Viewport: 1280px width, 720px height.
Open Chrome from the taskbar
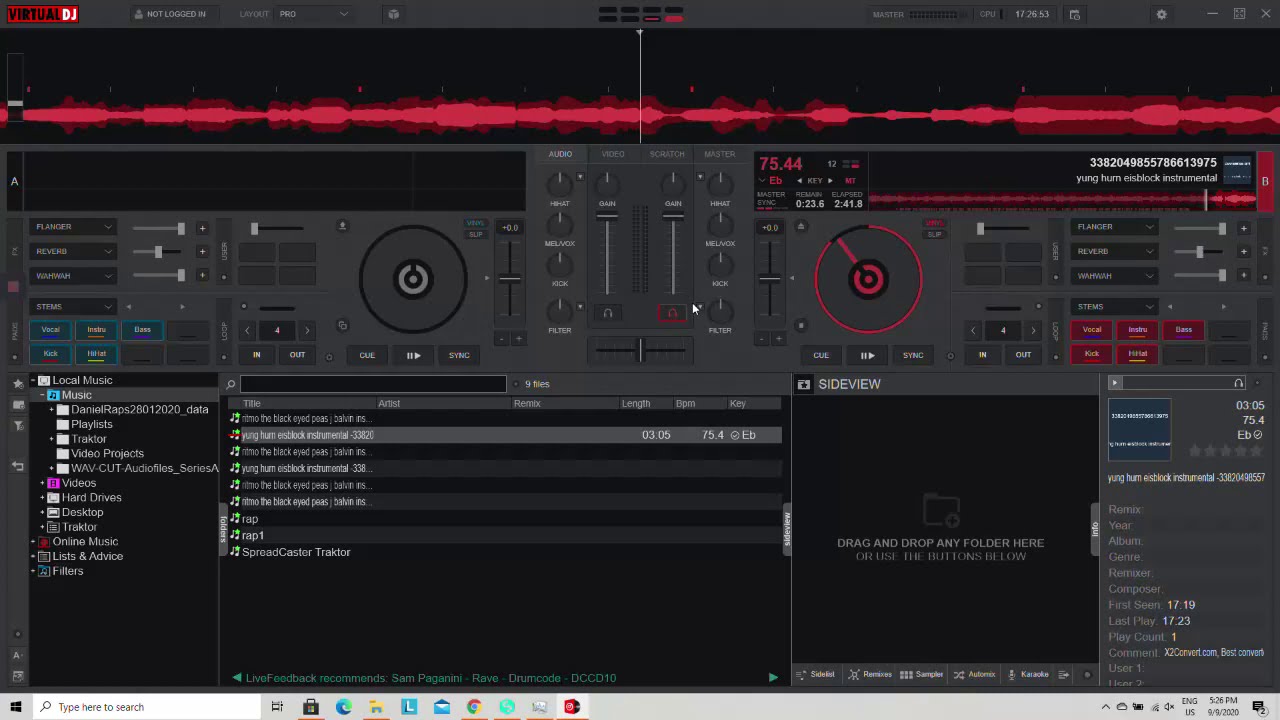coord(474,707)
